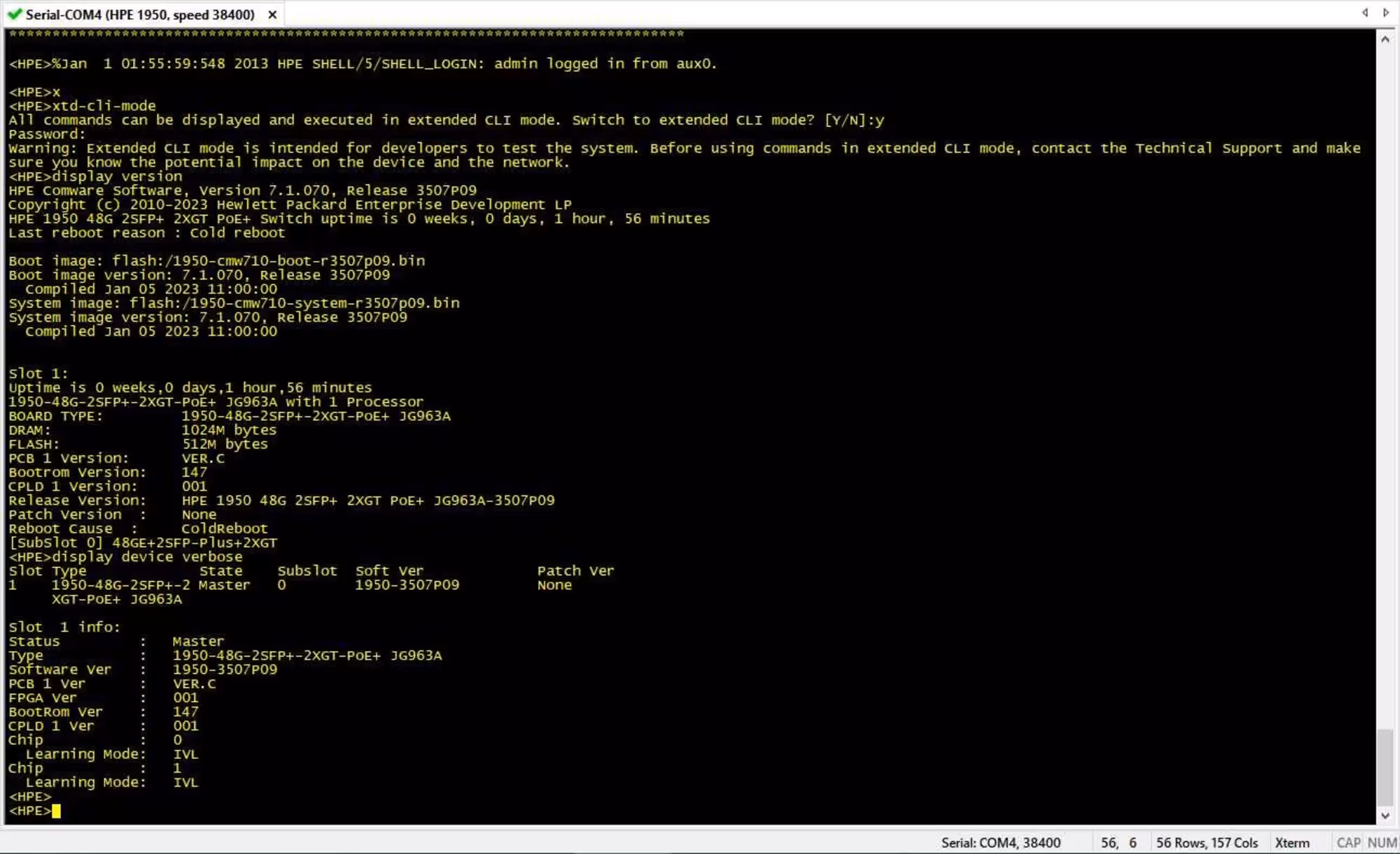Click the FLASH '512M bytes' value
This screenshot has width=1400, height=854.
point(225,444)
